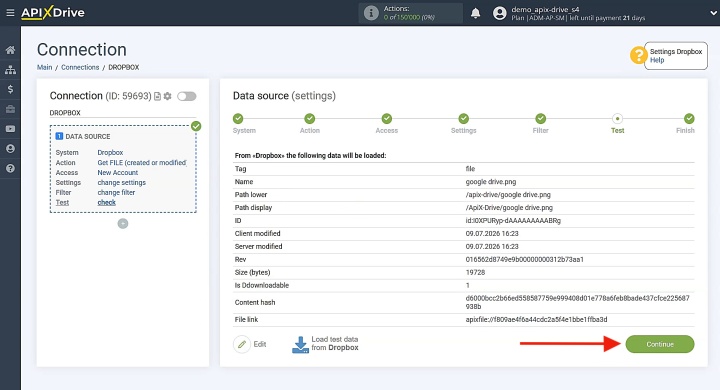Go to Main breadcrumb
The image size is (720, 390).
[45, 67]
